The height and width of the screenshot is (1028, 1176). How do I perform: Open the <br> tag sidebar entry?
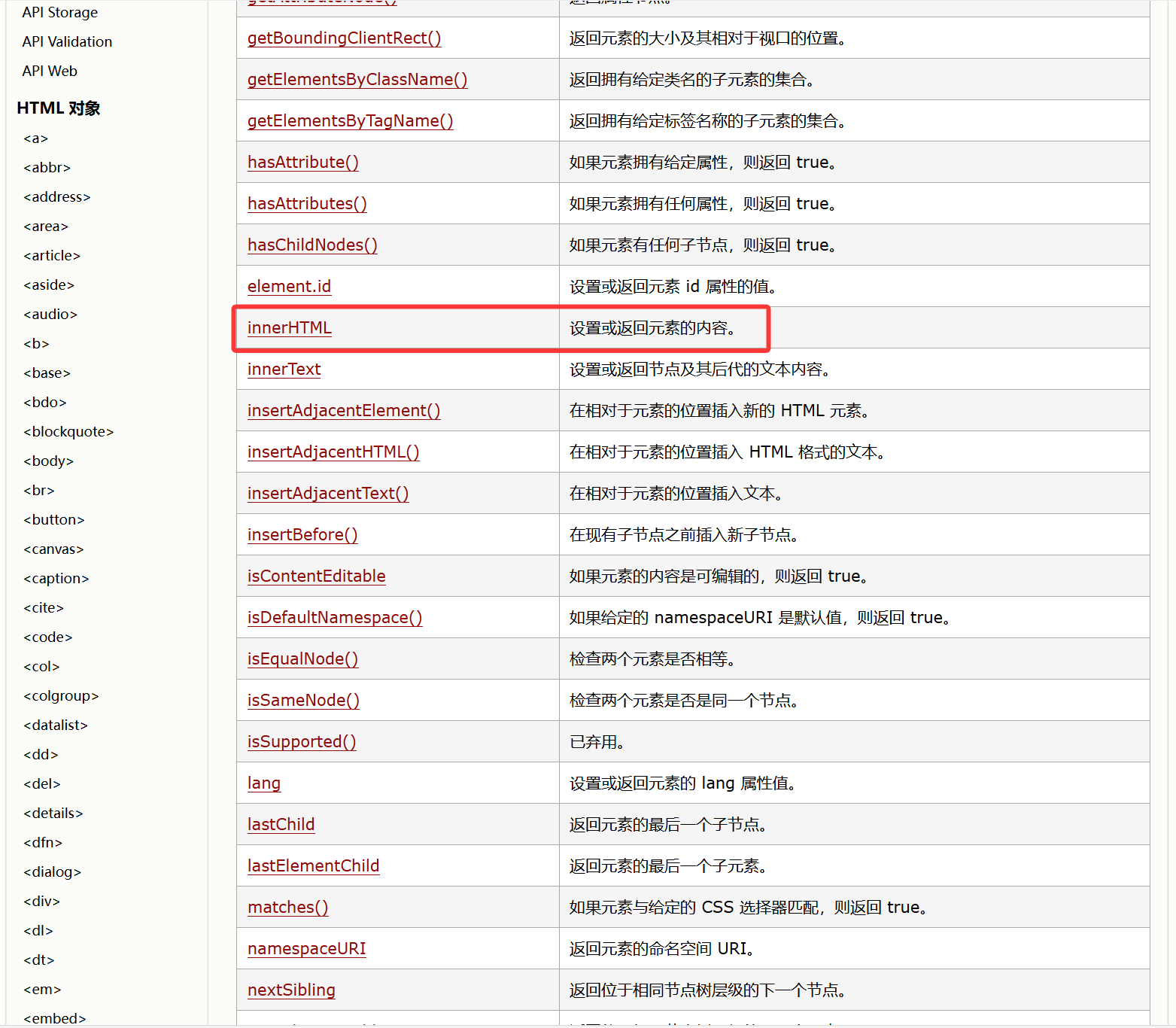38,490
